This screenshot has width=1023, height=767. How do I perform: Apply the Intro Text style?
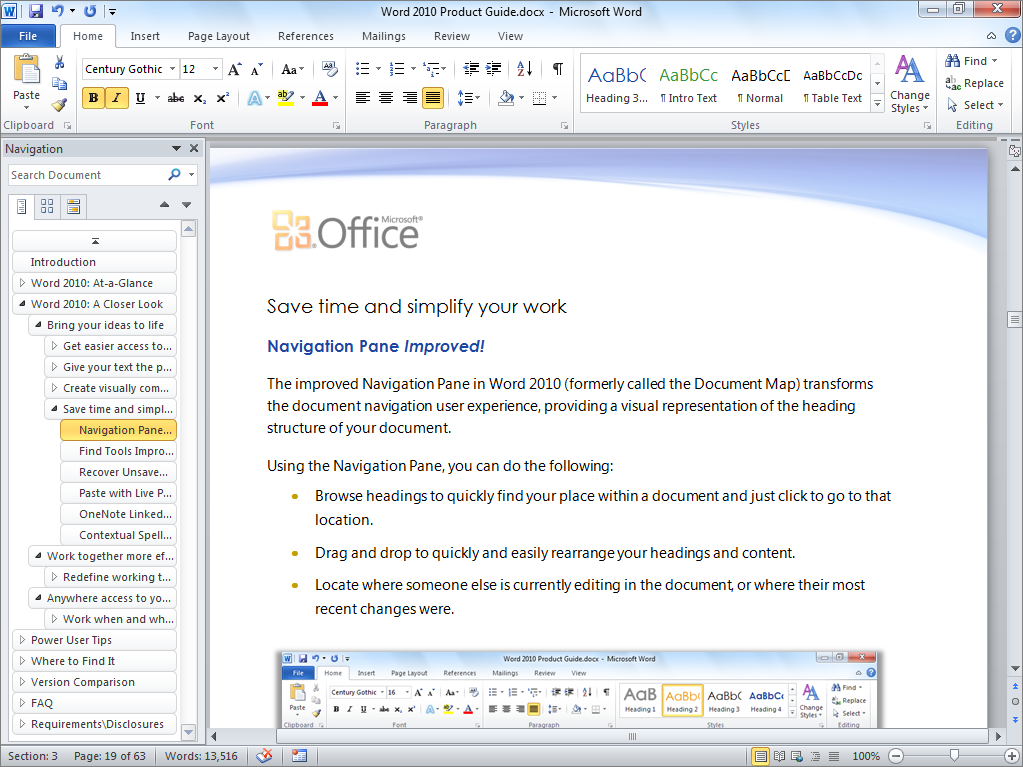(x=688, y=85)
